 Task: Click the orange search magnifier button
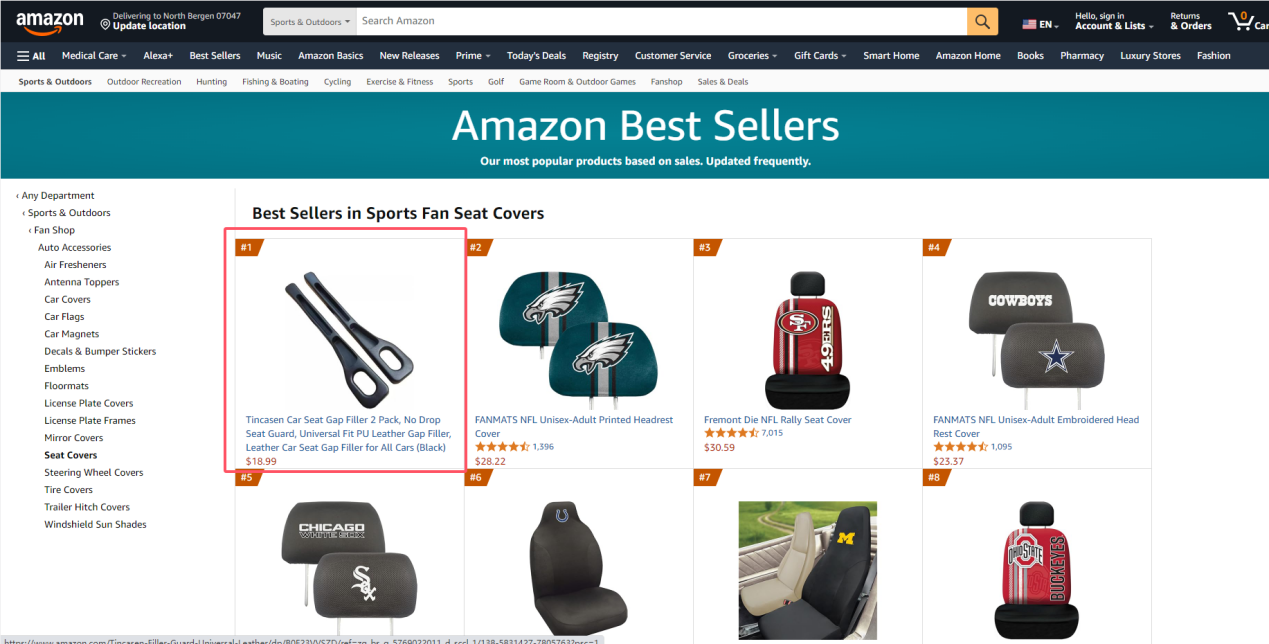point(982,21)
